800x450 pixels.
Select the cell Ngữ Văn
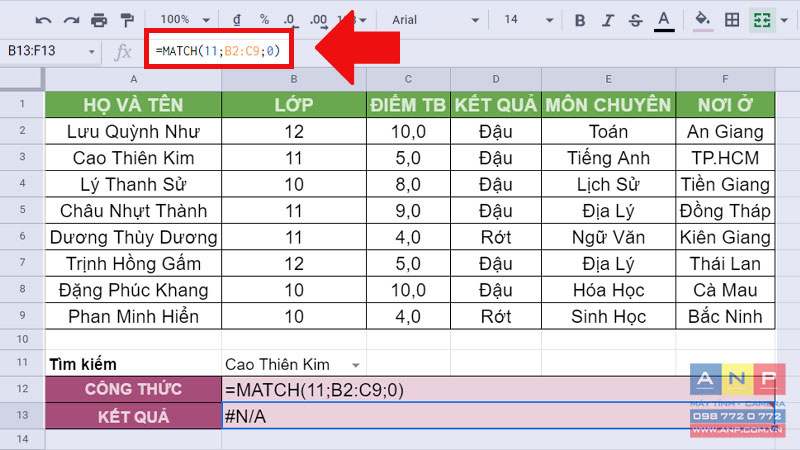tap(608, 237)
